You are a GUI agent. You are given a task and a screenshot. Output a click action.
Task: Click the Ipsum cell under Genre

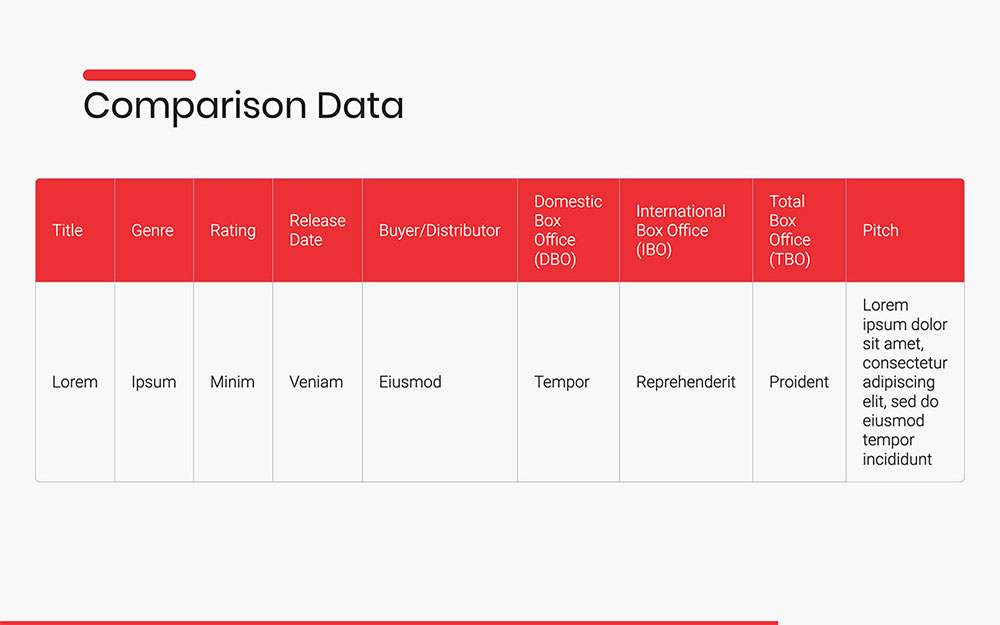pyautogui.click(x=153, y=382)
